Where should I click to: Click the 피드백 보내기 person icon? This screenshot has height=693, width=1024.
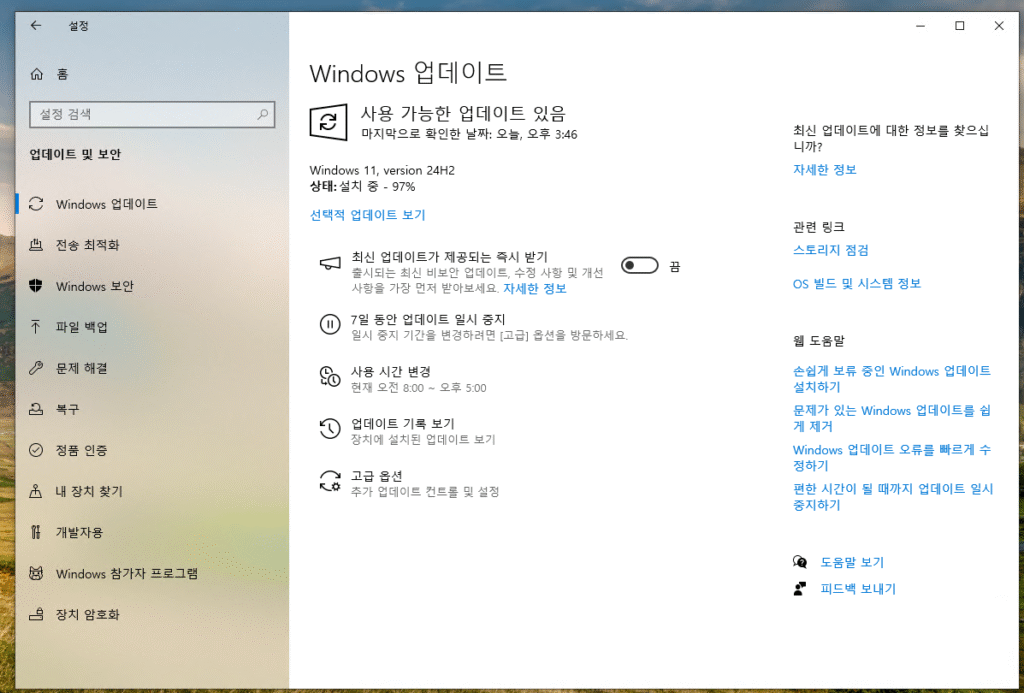tap(800, 588)
